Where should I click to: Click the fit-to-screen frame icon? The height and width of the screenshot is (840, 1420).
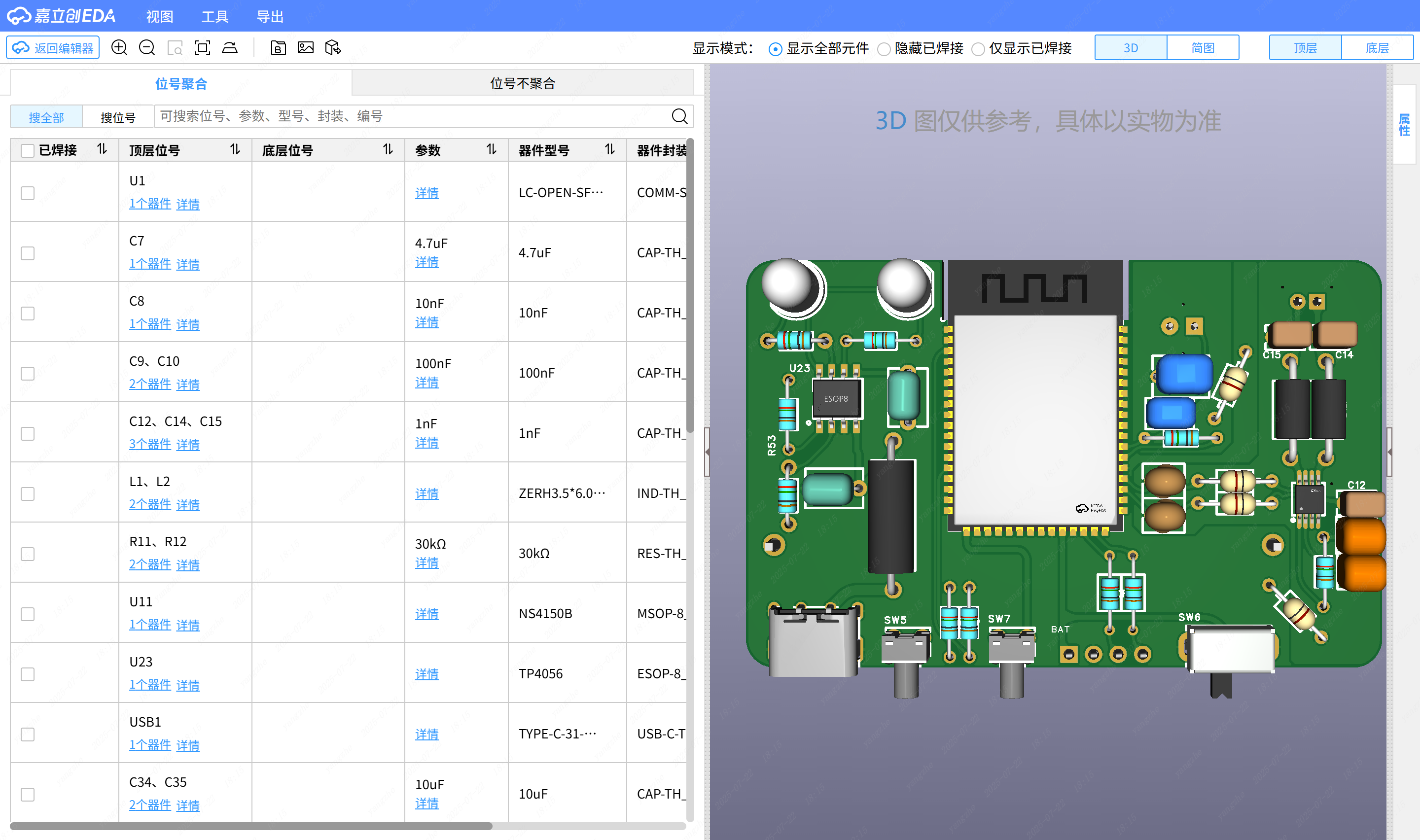click(x=203, y=47)
